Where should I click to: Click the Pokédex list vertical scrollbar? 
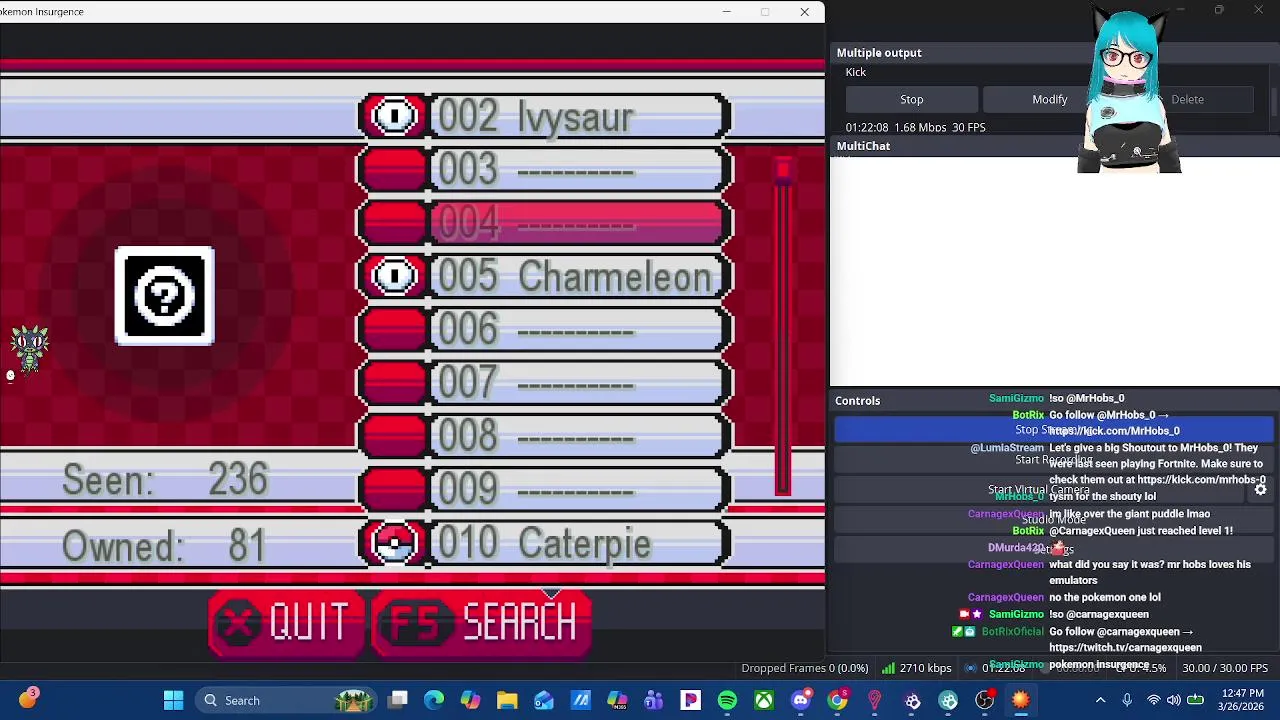coord(783,325)
